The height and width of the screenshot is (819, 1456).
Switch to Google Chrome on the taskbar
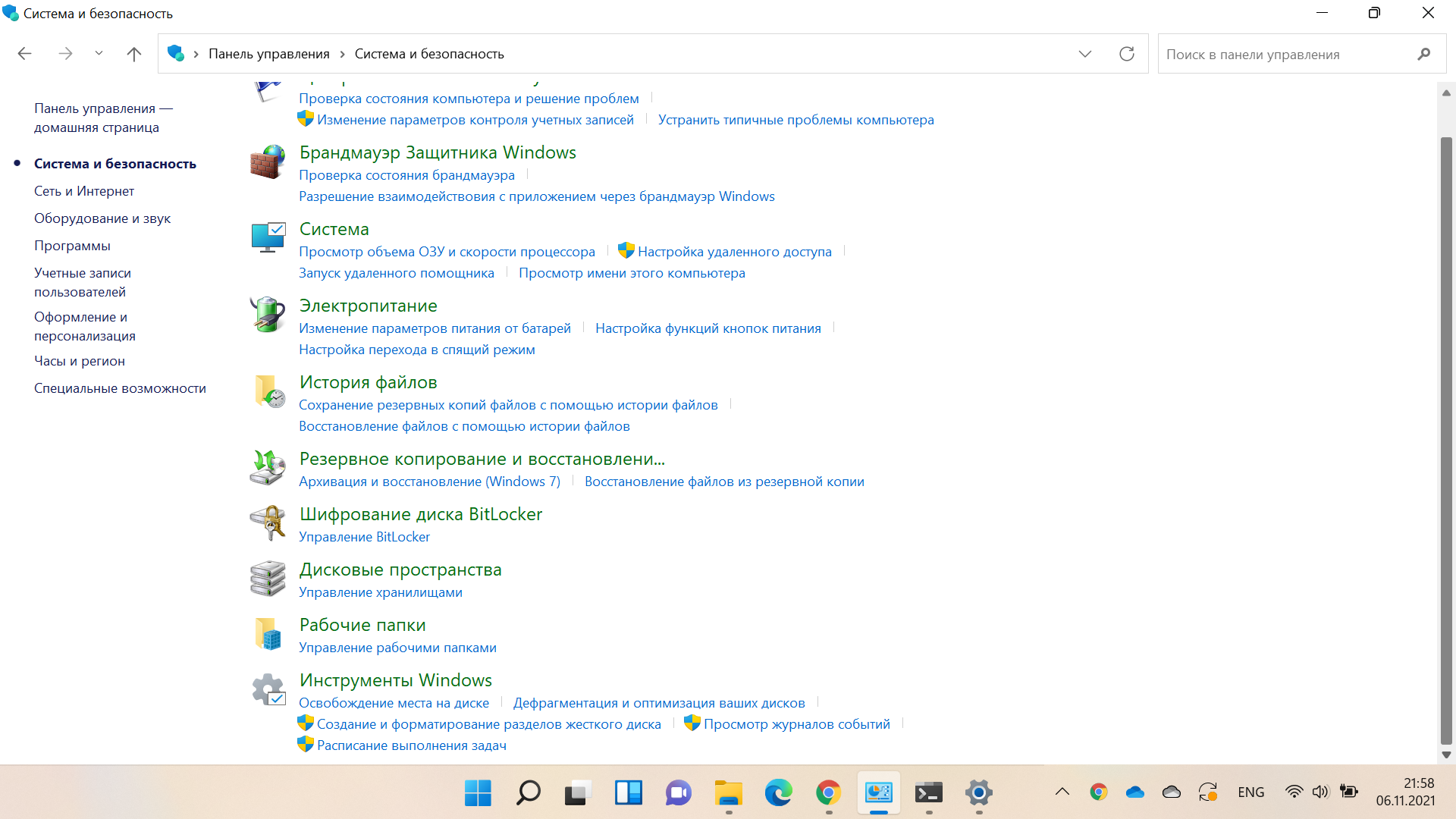828,793
